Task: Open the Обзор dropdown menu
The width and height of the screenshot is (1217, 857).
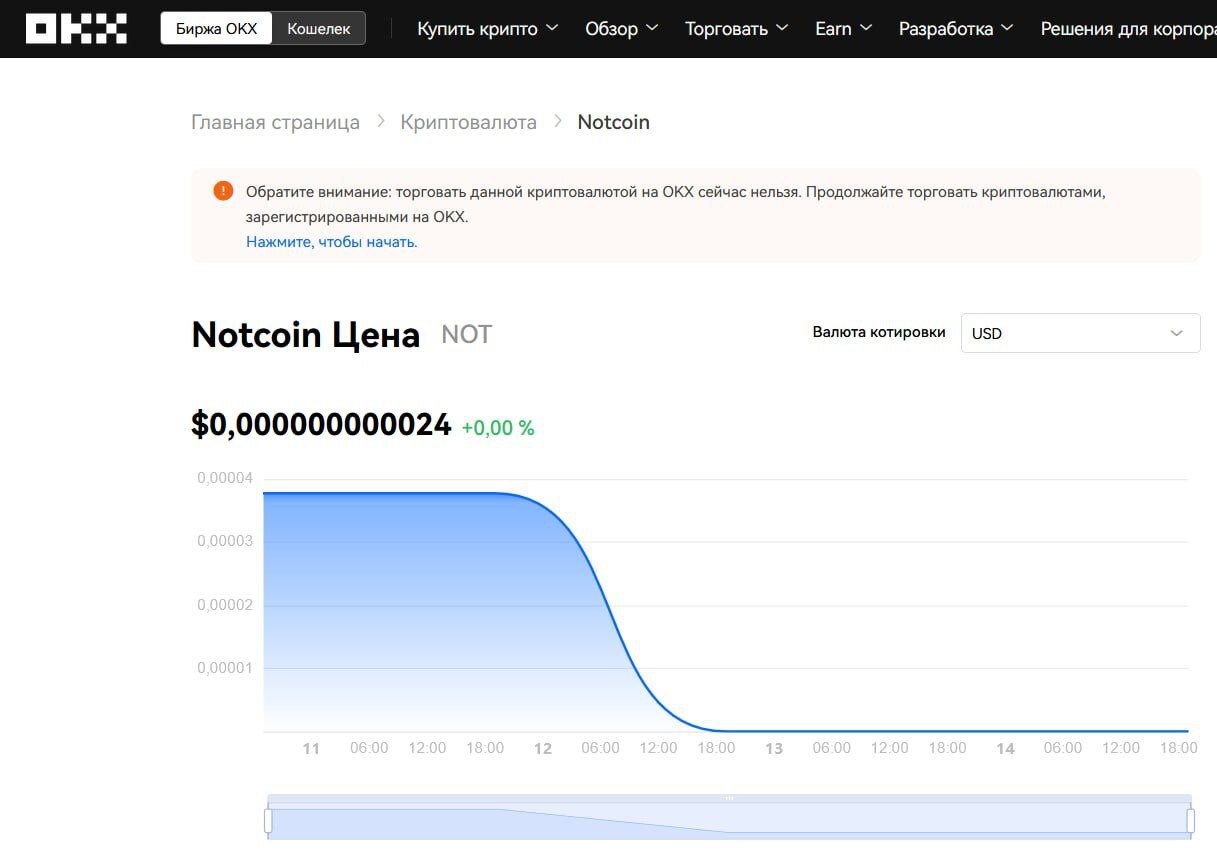Action: (x=621, y=29)
